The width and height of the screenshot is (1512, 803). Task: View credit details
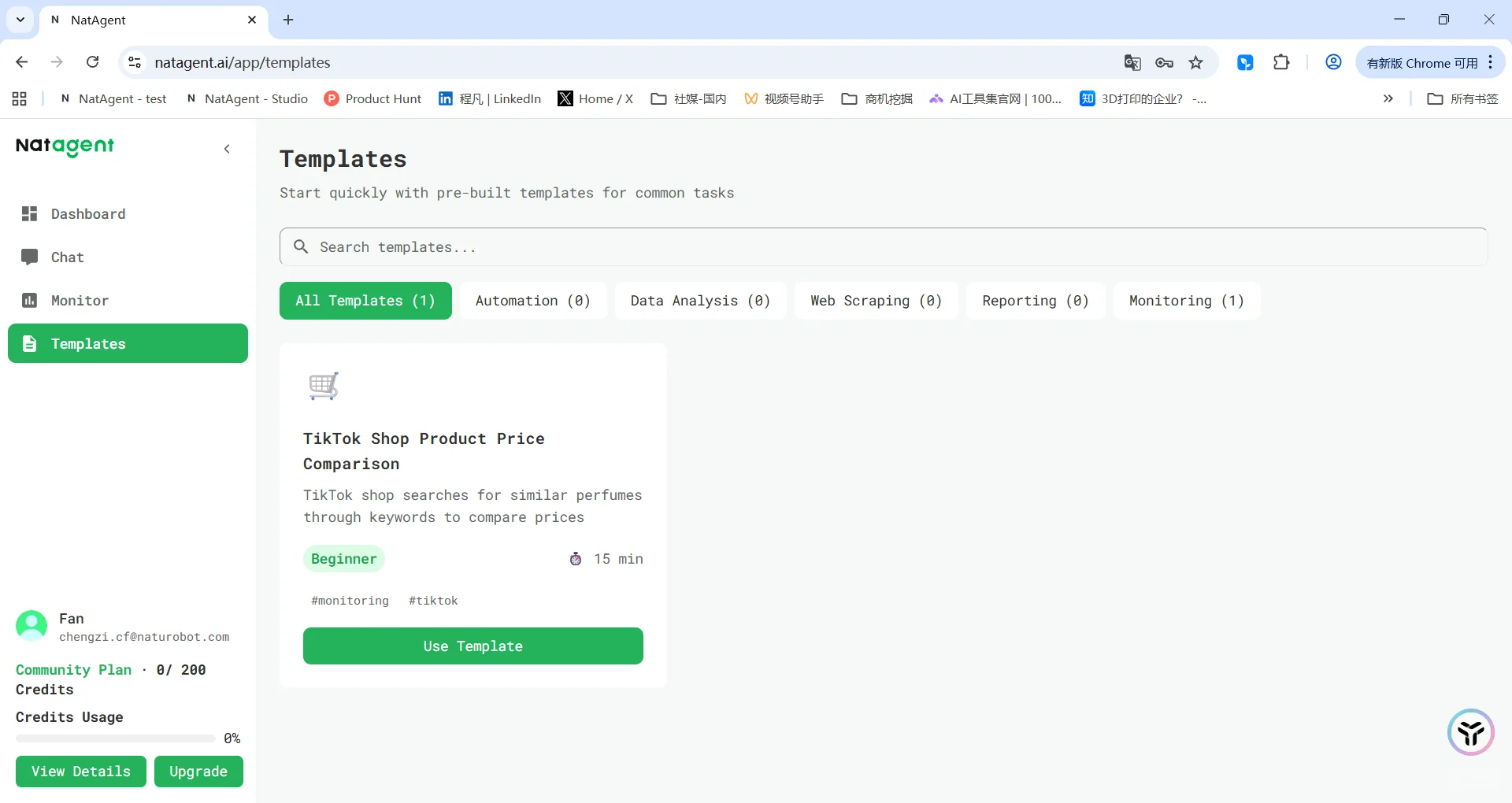click(x=81, y=772)
